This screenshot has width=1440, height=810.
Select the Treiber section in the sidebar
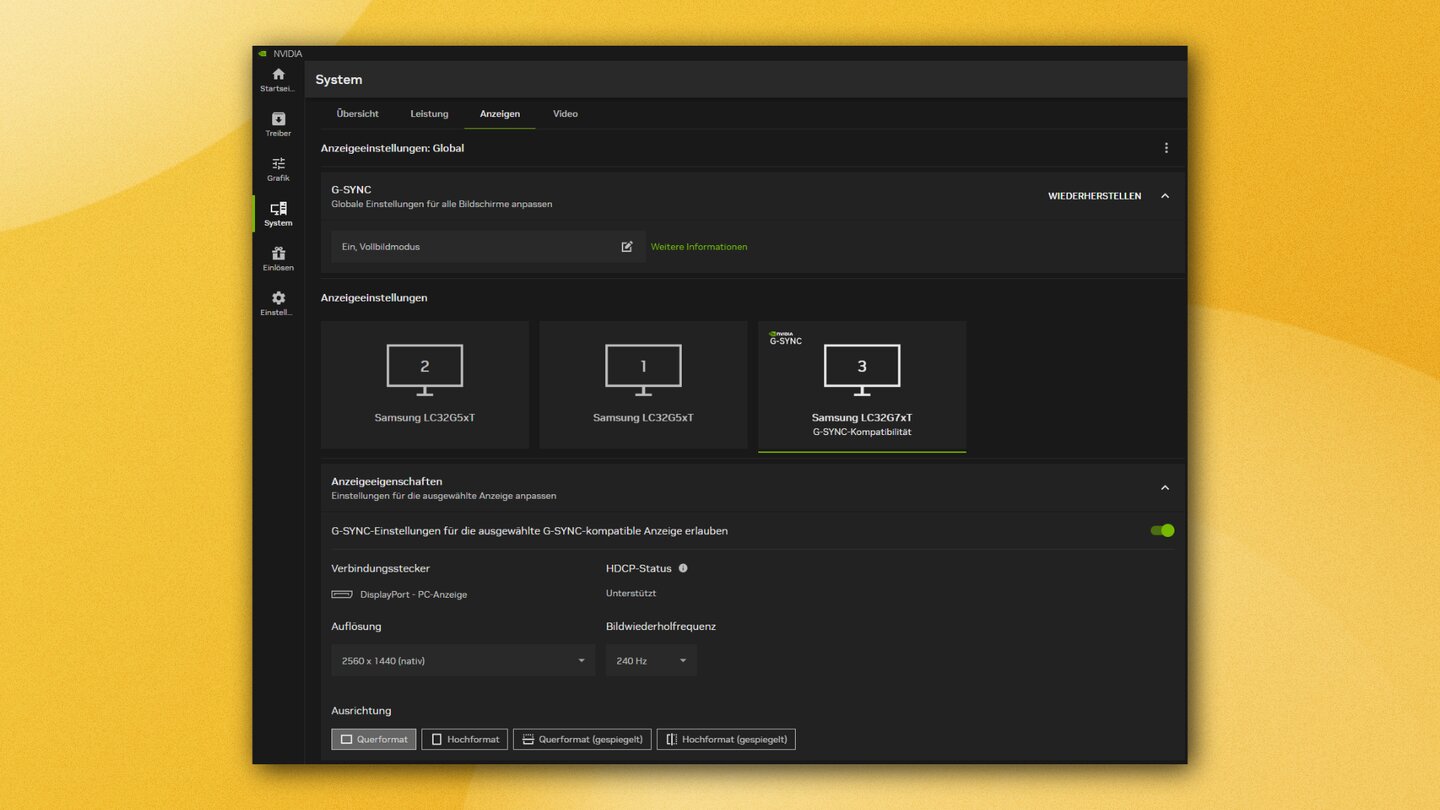coord(277,124)
